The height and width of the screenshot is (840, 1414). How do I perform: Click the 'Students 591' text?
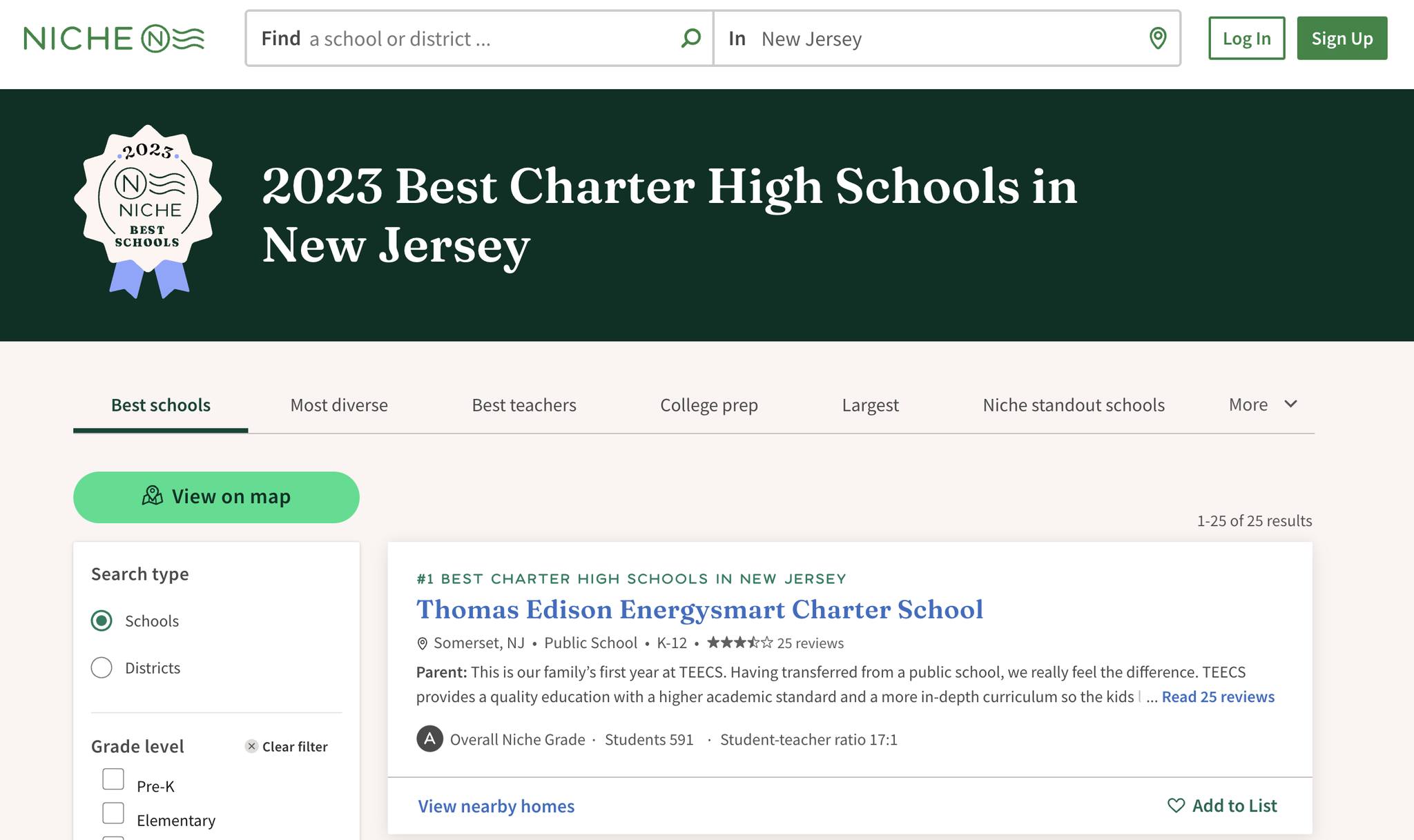tap(649, 739)
